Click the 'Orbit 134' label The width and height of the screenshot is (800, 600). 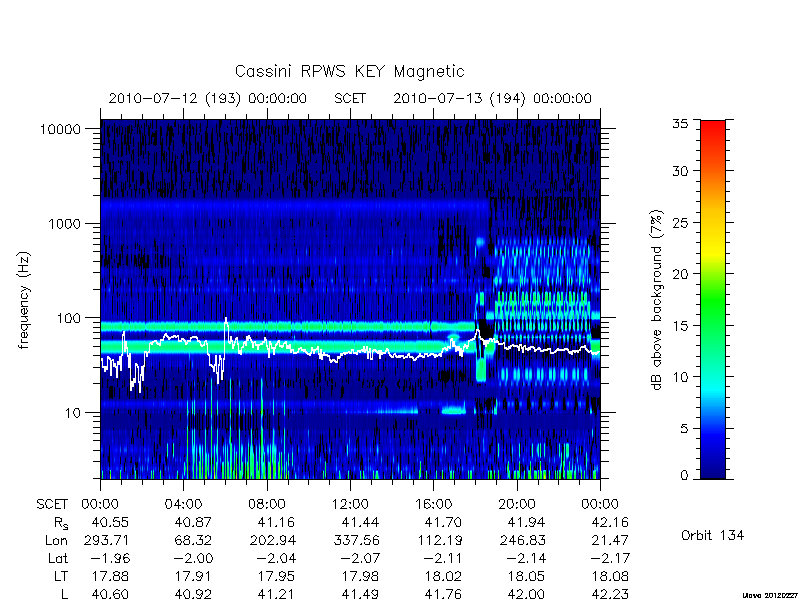tap(712, 535)
